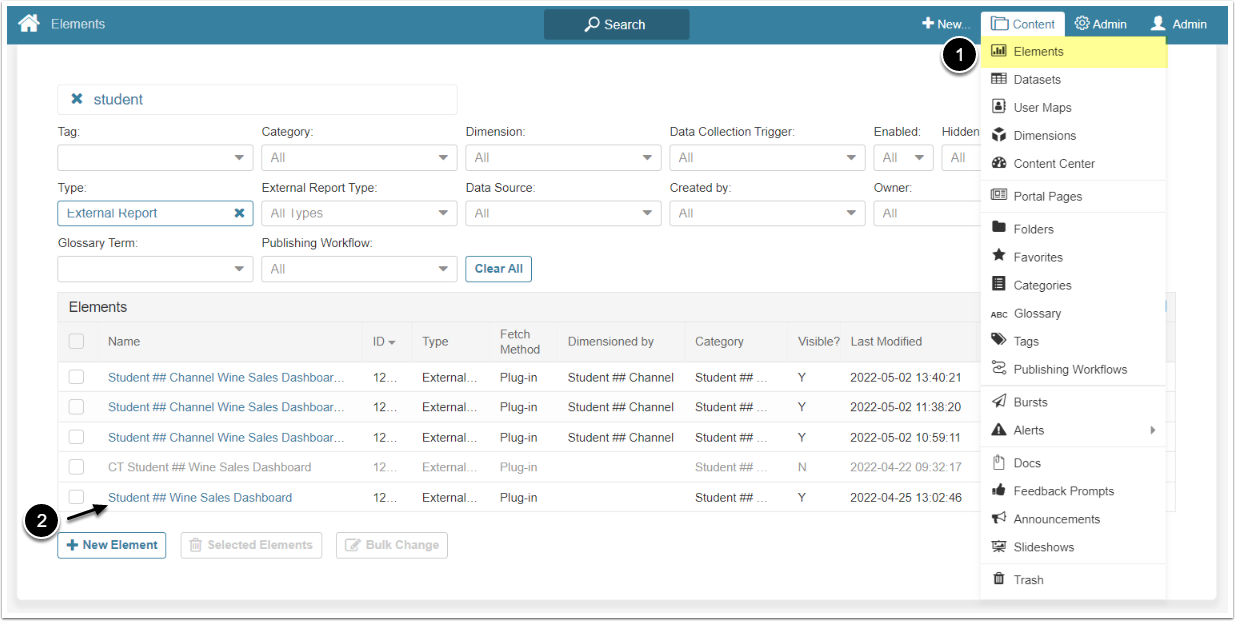This screenshot has height=621, width=1235.
Task: Tick checkbox for CT Student ## Wine Sales Dashboard
Action: coord(77,467)
